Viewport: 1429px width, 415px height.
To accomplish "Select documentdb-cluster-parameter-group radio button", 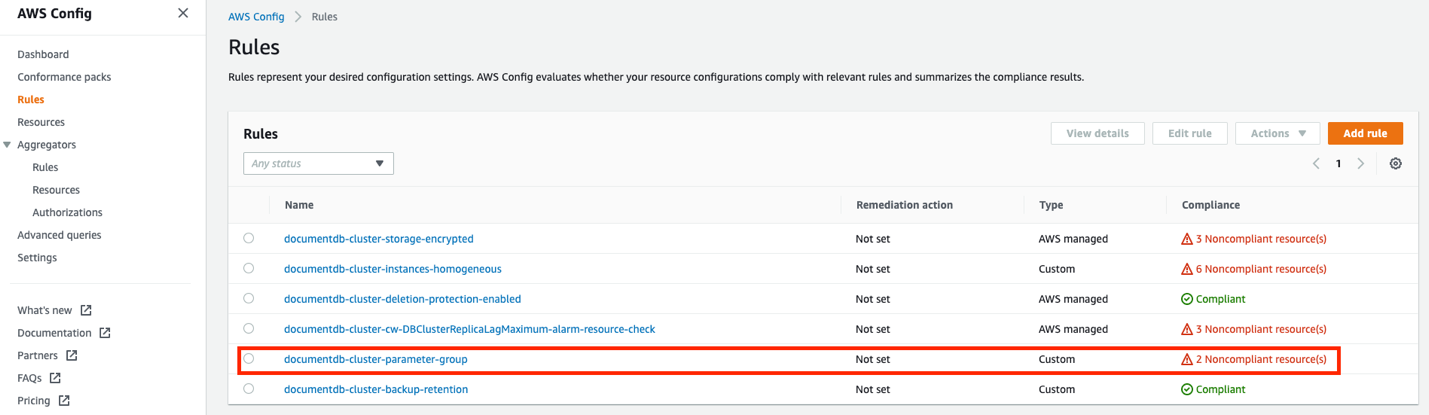I will pyautogui.click(x=249, y=359).
